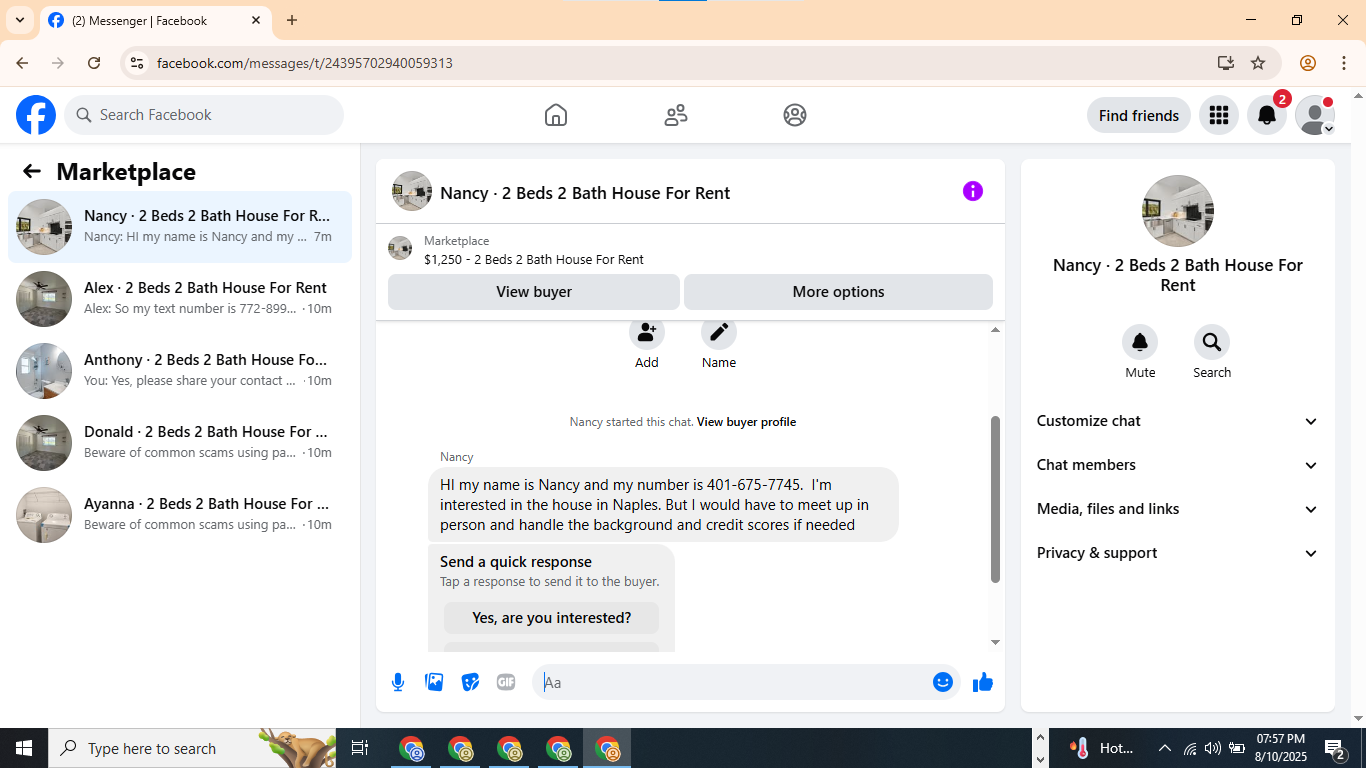The width and height of the screenshot is (1366, 768).
Task: Reload the page in browser toolbar
Action: pyautogui.click(x=94, y=63)
